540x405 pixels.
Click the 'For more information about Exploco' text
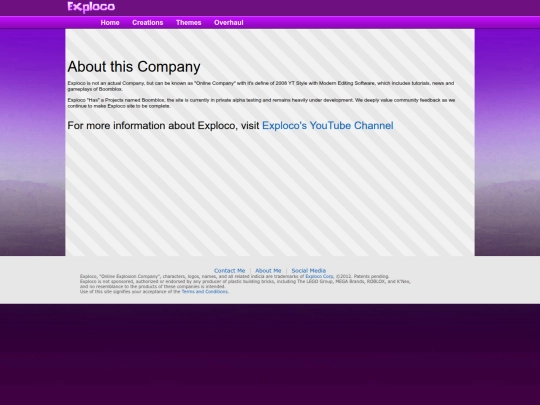[163, 126]
